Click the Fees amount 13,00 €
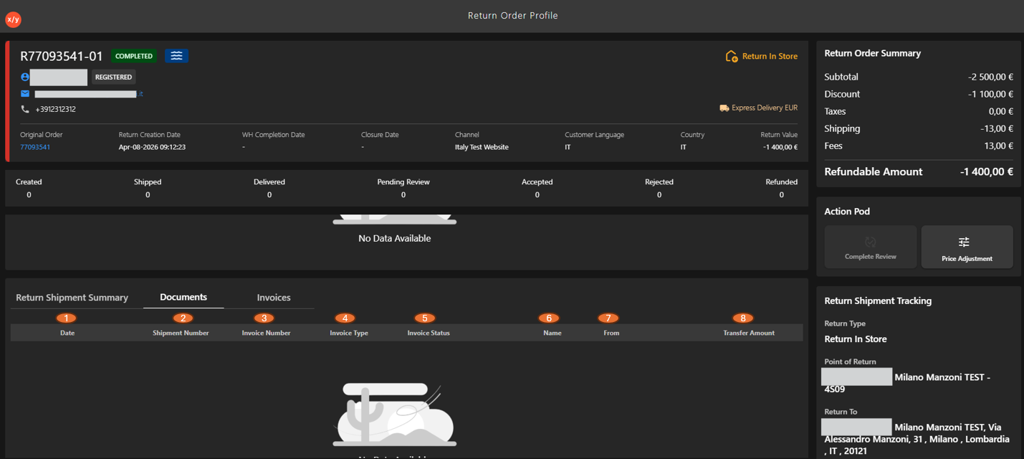The width and height of the screenshot is (1024, 459). tap(1000, 146)
